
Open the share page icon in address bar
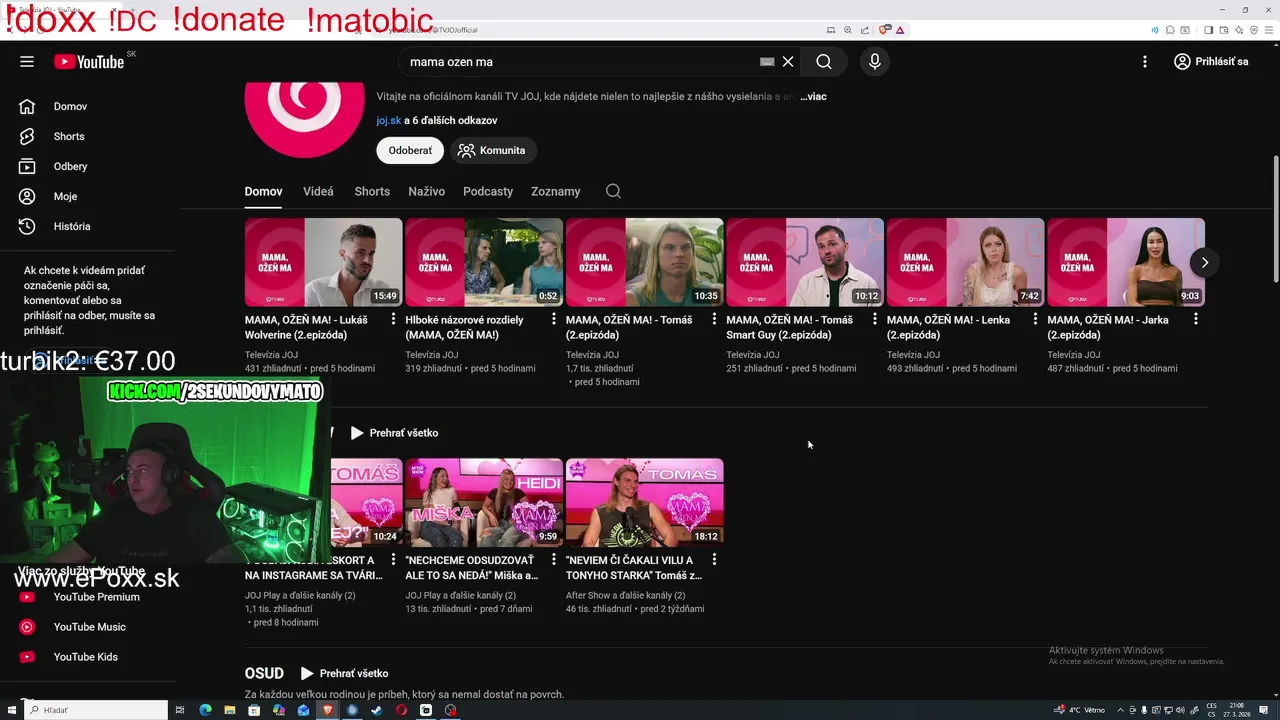point(865,30)
